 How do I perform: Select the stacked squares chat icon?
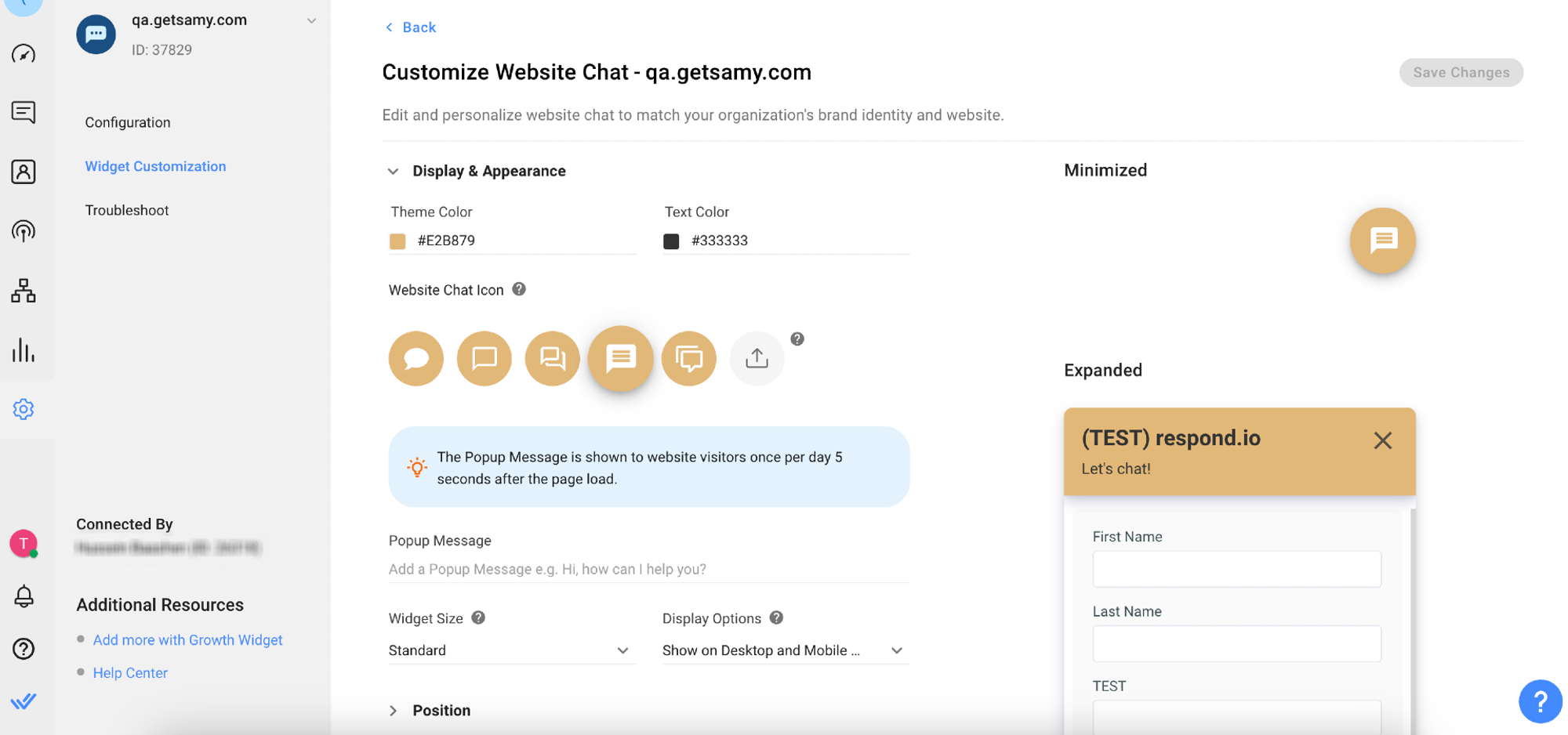click(x=688, y=359)
